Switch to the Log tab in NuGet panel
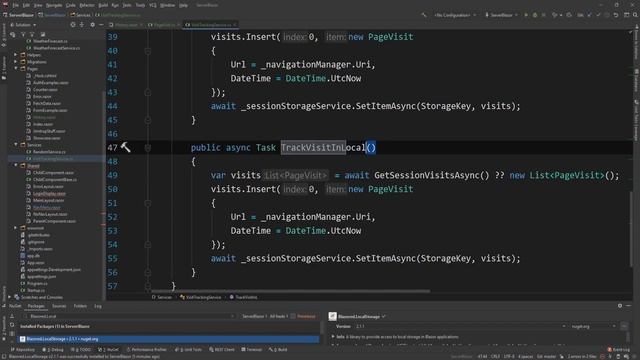 [98, 306]
